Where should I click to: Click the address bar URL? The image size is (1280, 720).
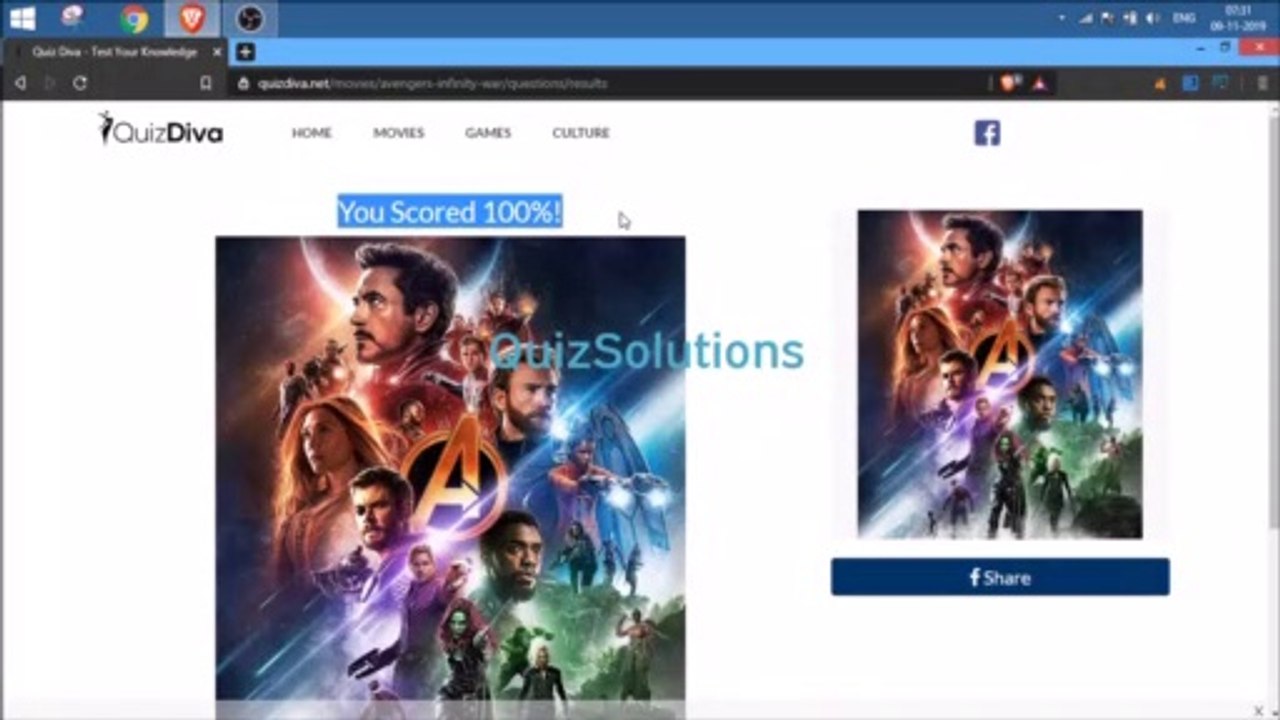pyautogui.click(x=432, y=84)
